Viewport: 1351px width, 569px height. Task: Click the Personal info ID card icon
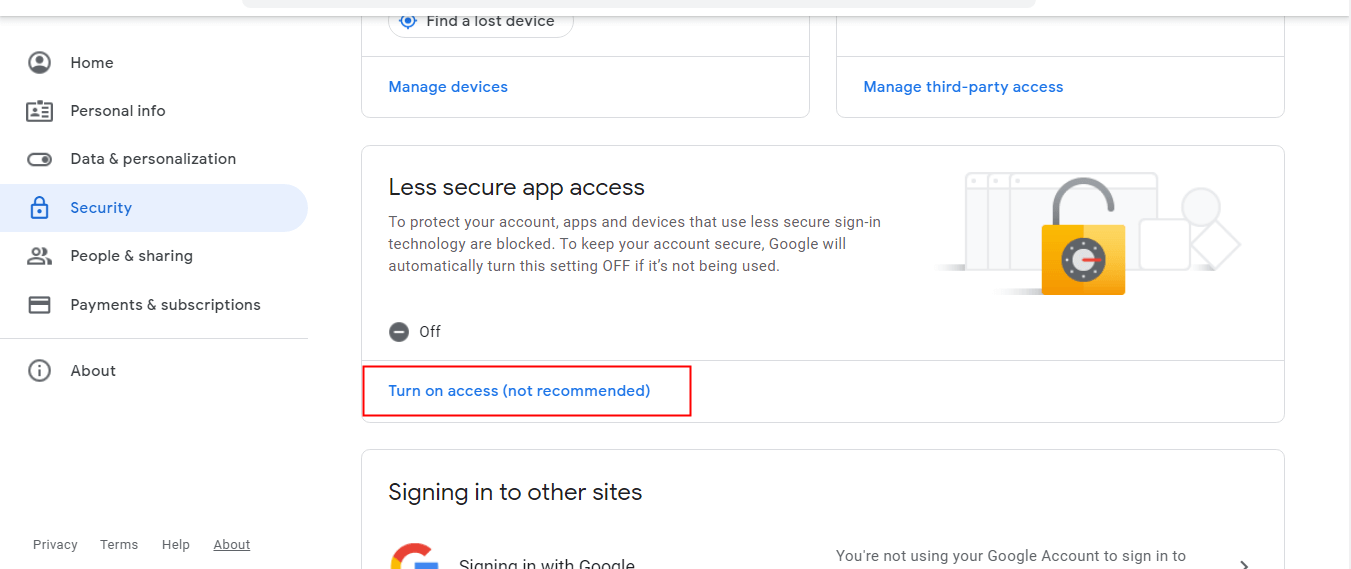pyautogui.click(x=39, y=111)
